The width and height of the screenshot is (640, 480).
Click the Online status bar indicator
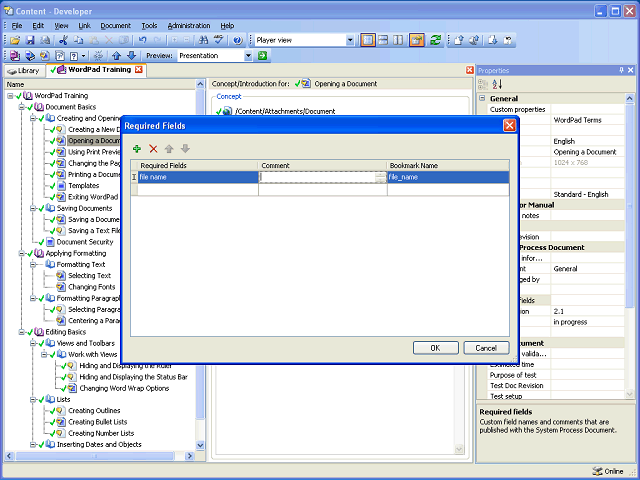coord(608,471)
